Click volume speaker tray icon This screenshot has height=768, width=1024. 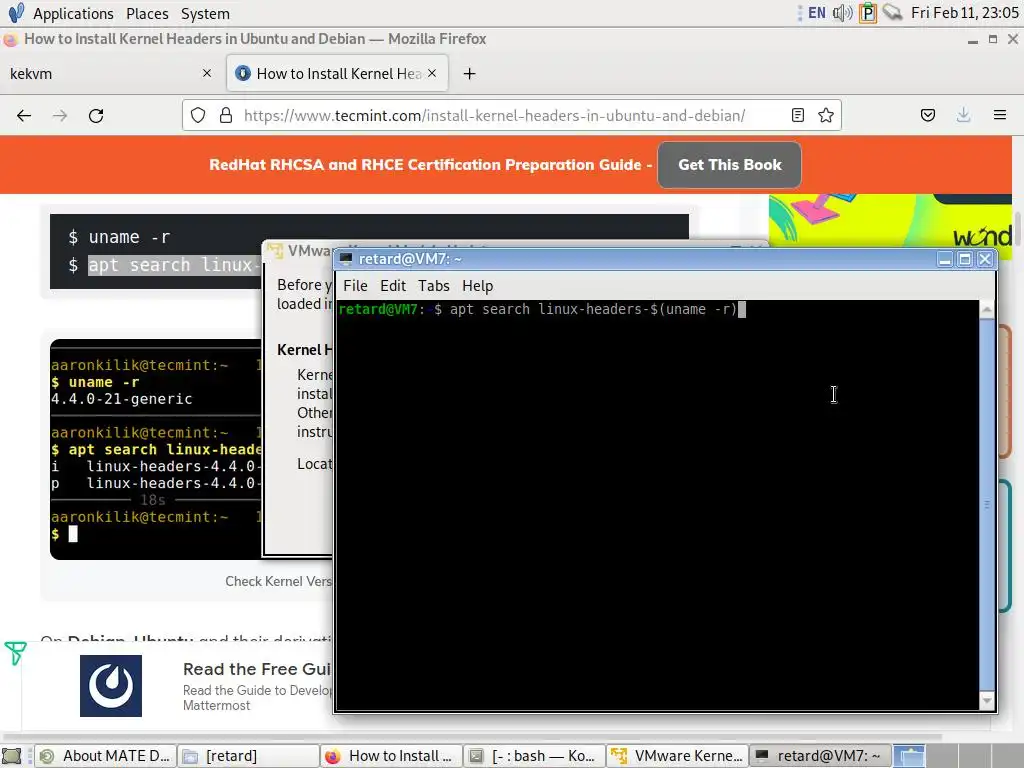[x=842, y=13]
